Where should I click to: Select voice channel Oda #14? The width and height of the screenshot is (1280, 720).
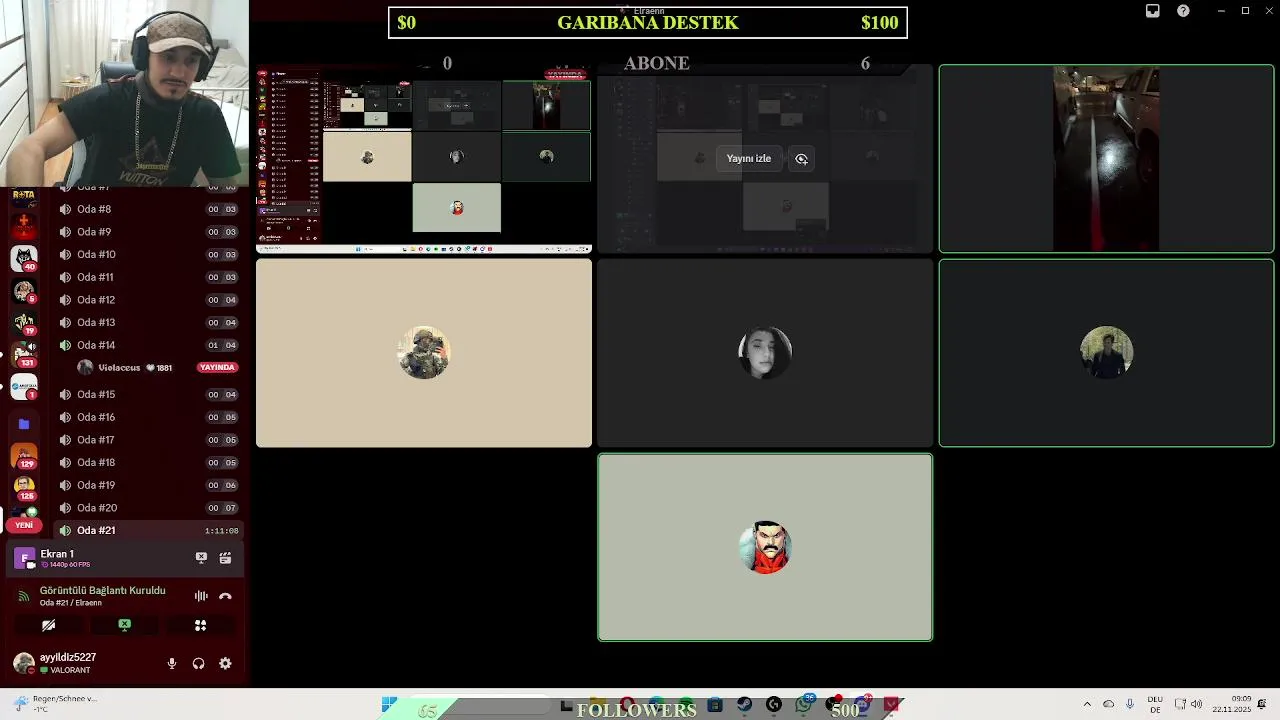pyautogui.click(x=149, y=345)
